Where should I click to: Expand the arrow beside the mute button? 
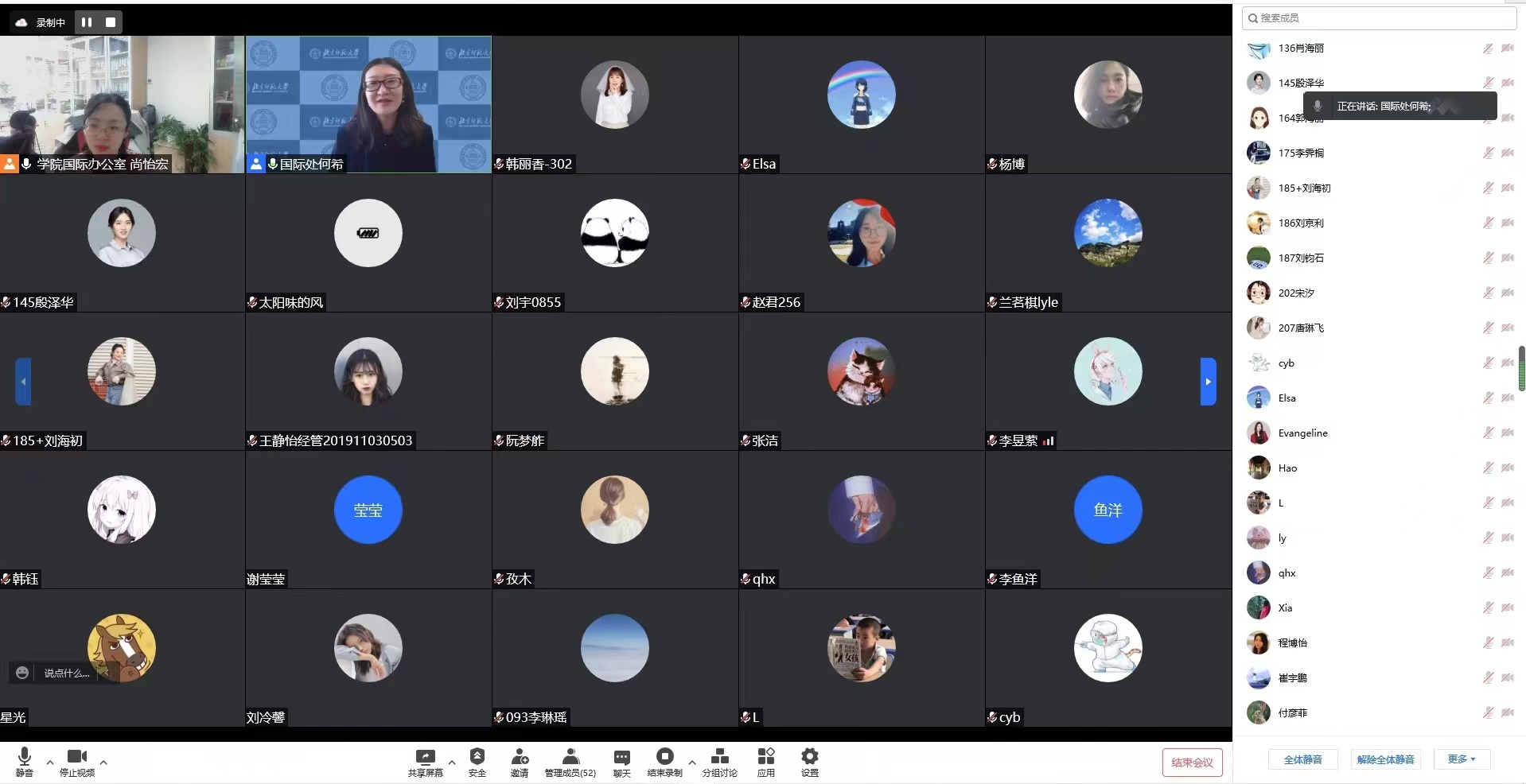(50, 762)
